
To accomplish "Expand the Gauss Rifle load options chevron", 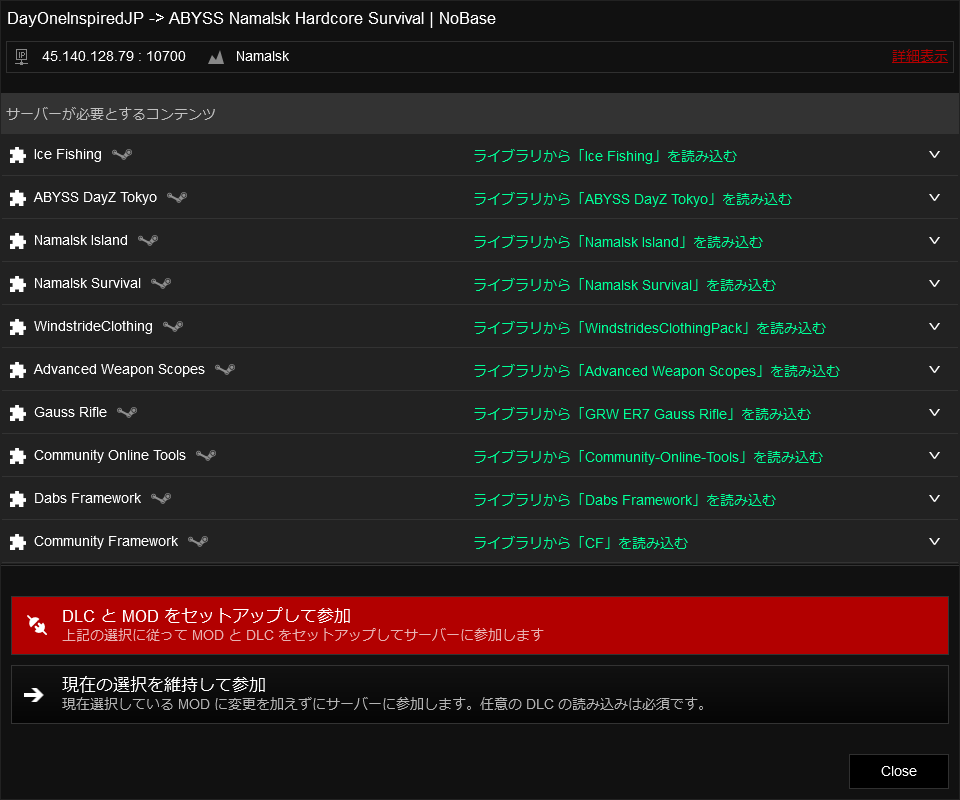I will click(935, 412).
